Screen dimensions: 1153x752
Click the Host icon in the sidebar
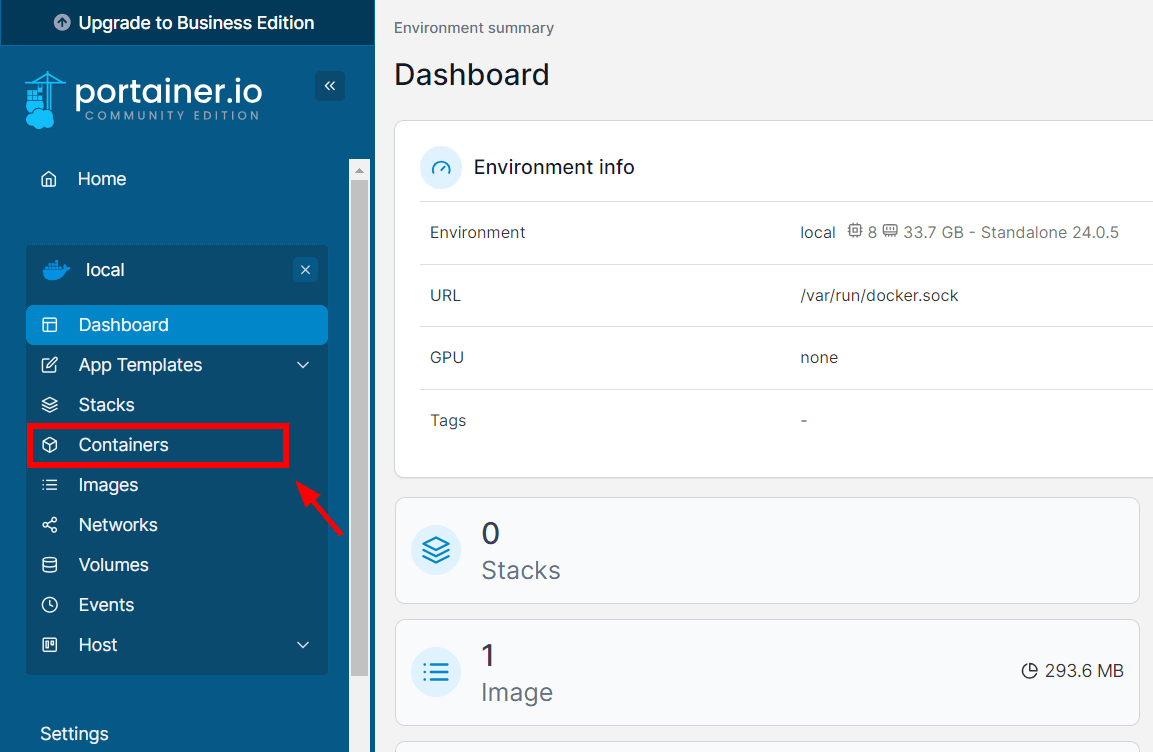click(x=48, y=645)
